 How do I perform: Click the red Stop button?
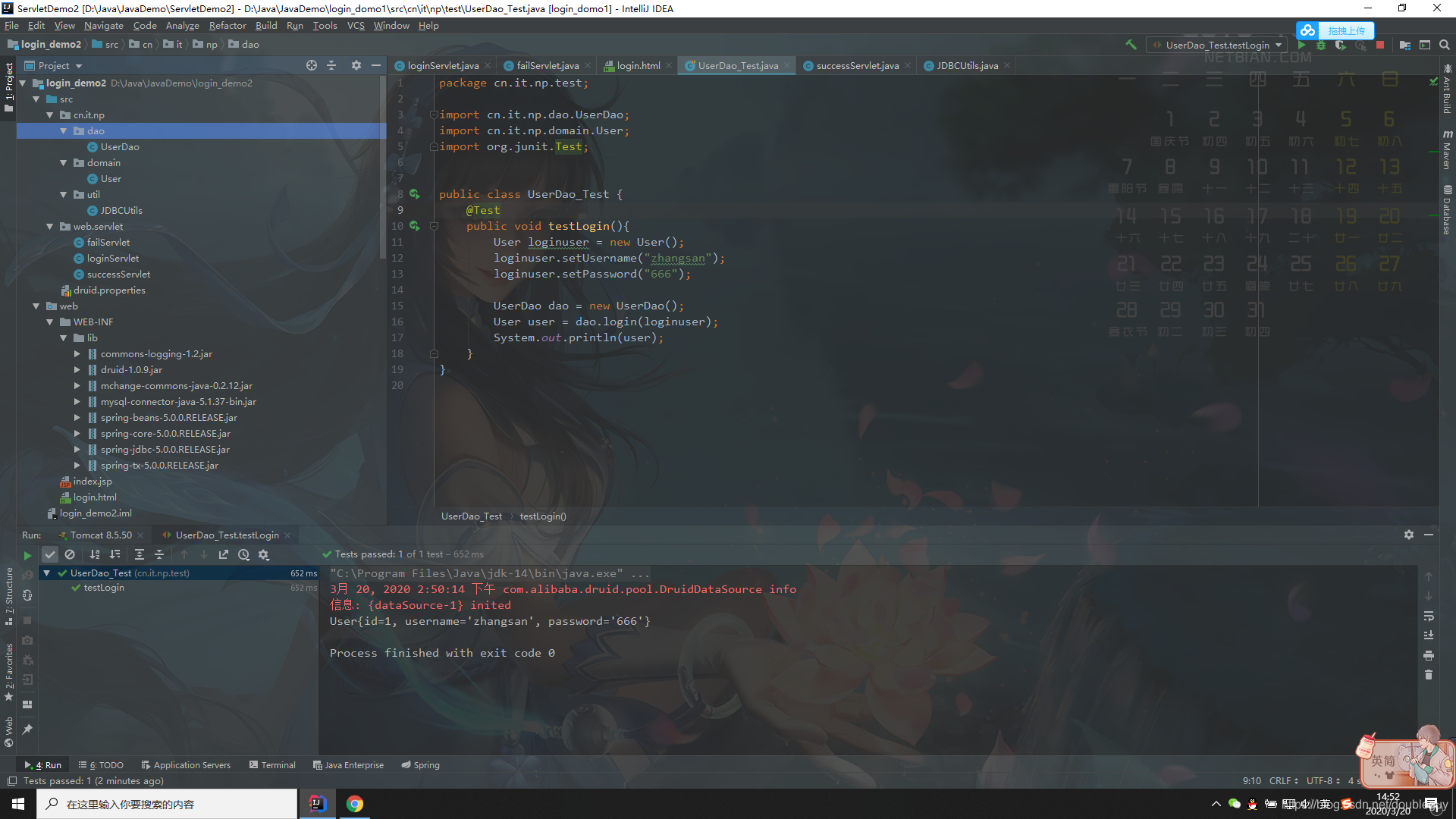click(1380, 45)
